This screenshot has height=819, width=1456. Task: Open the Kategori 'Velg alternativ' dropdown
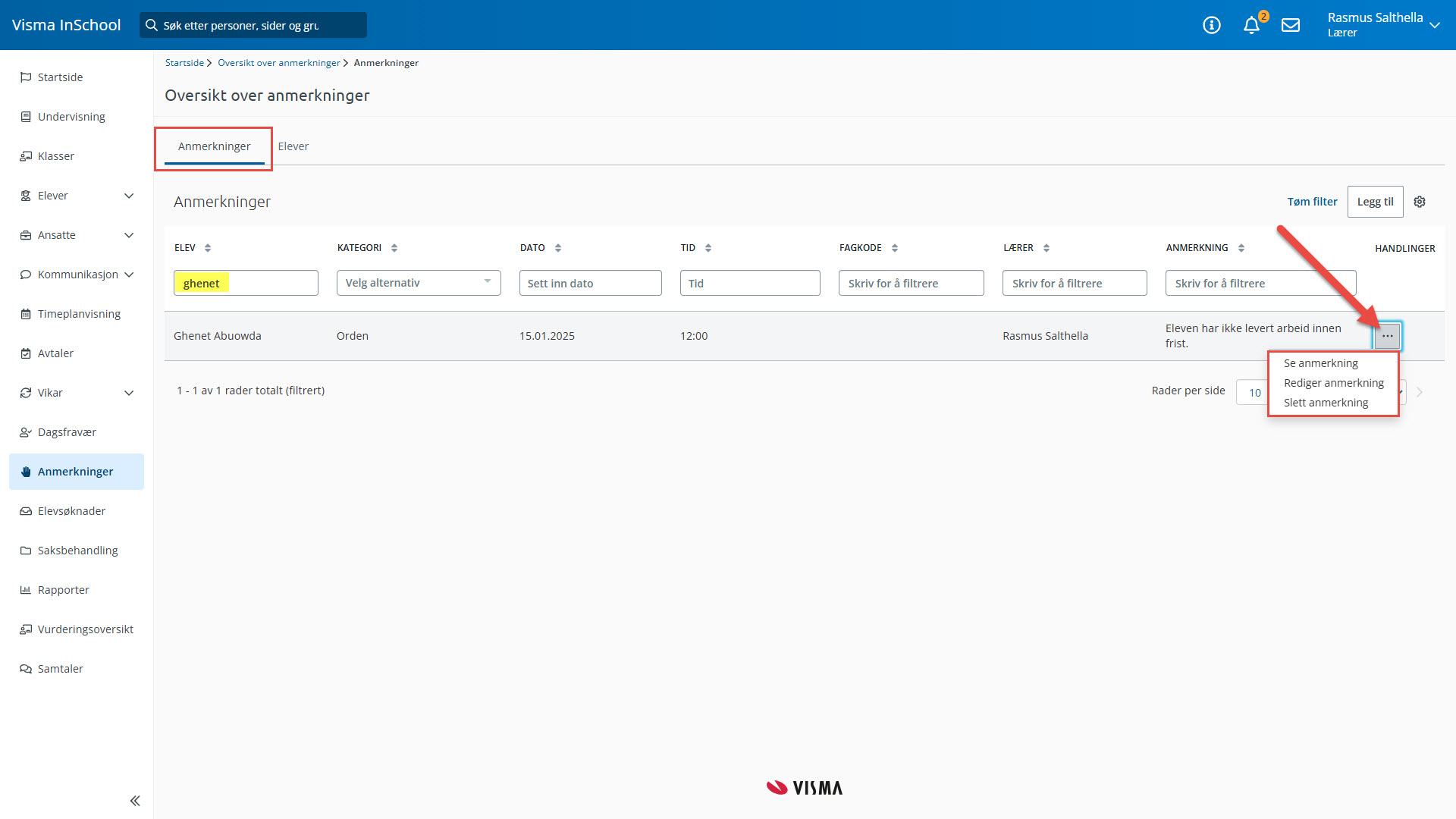tap(419, 283)
